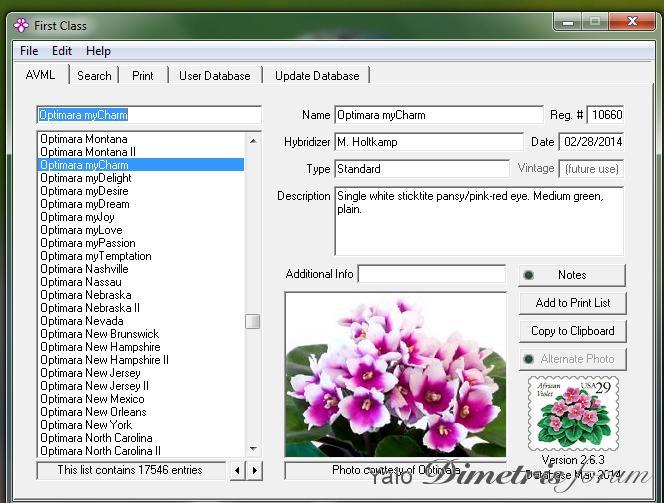Click the Vintage (future use) field

[592, 169]
